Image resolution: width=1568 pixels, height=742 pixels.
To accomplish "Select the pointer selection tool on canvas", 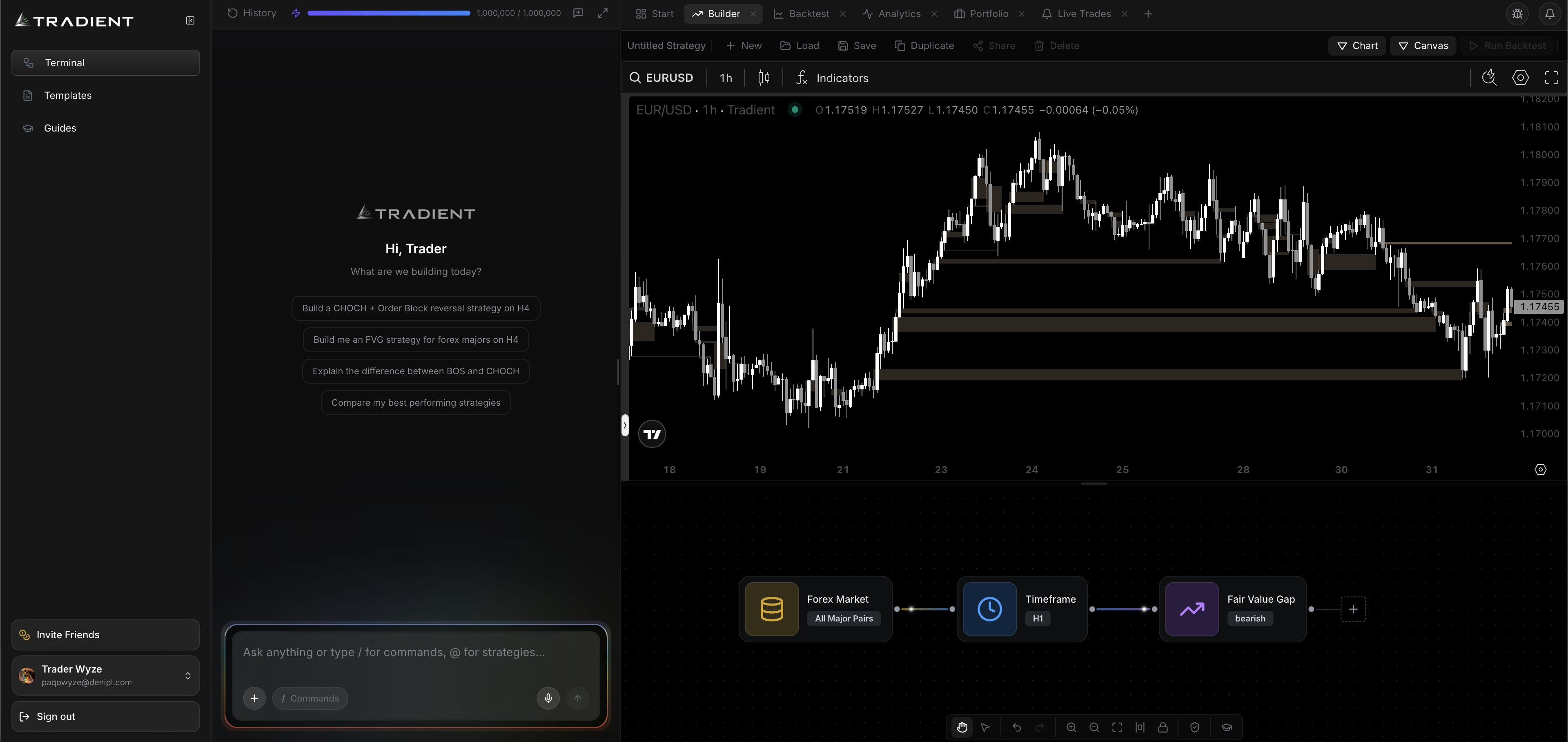I will pos(985,727).
